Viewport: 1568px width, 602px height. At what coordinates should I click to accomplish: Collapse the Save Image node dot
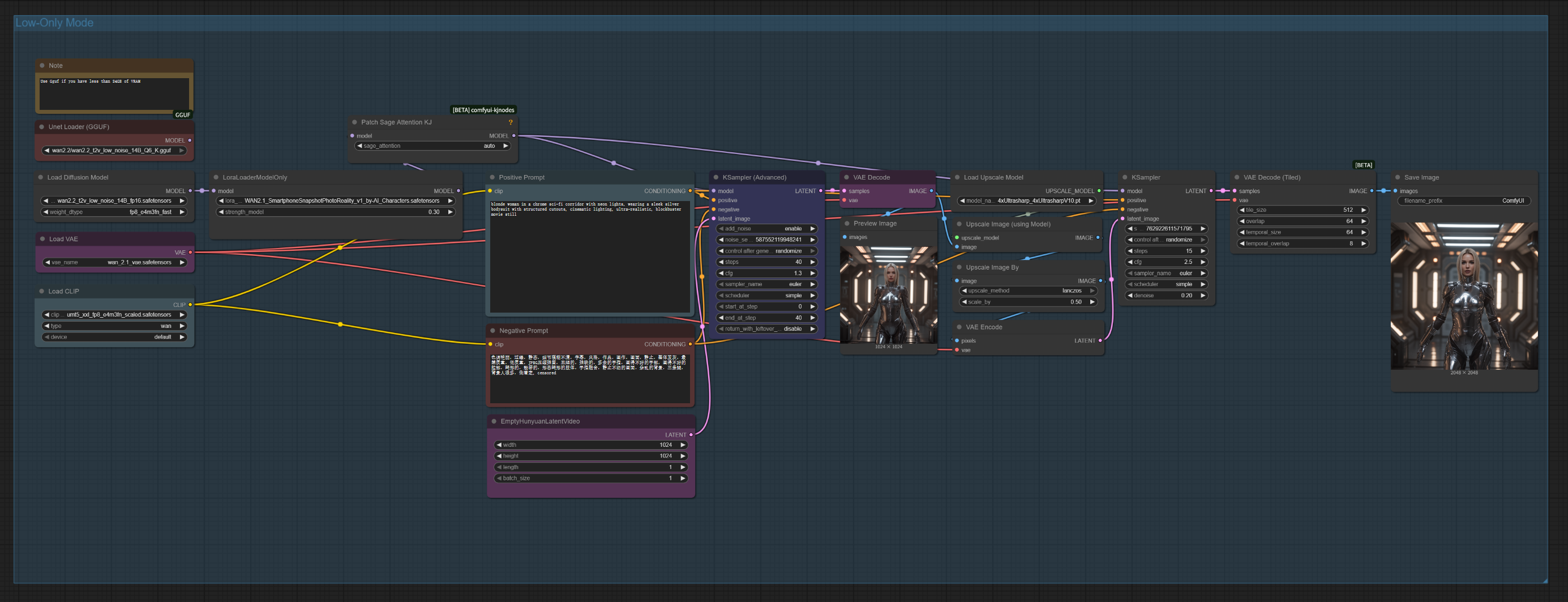(1398, 178)
